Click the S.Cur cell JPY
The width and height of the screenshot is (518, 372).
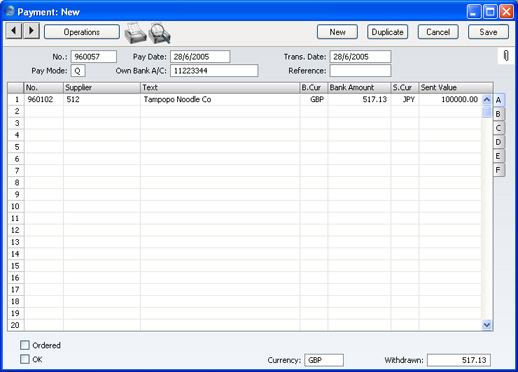point(405,99)
